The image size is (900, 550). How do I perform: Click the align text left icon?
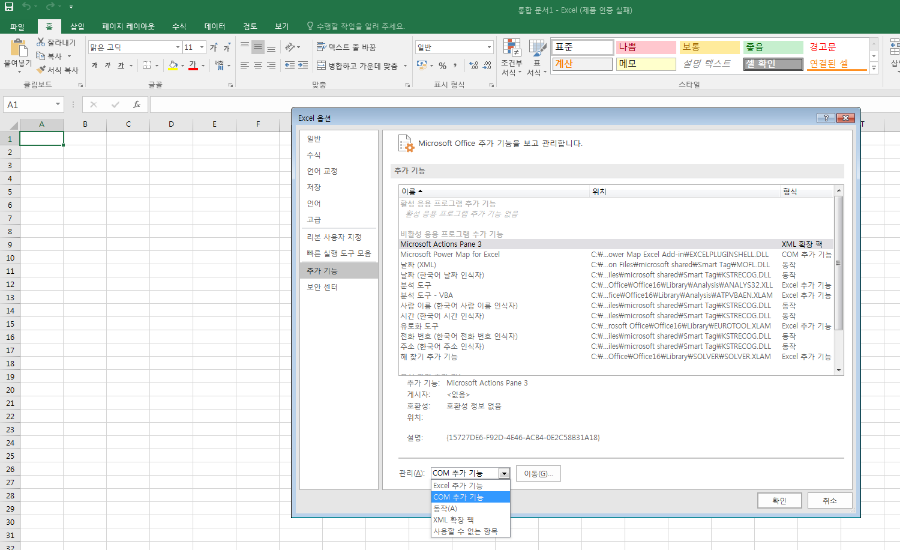click(x=245, y=65)
